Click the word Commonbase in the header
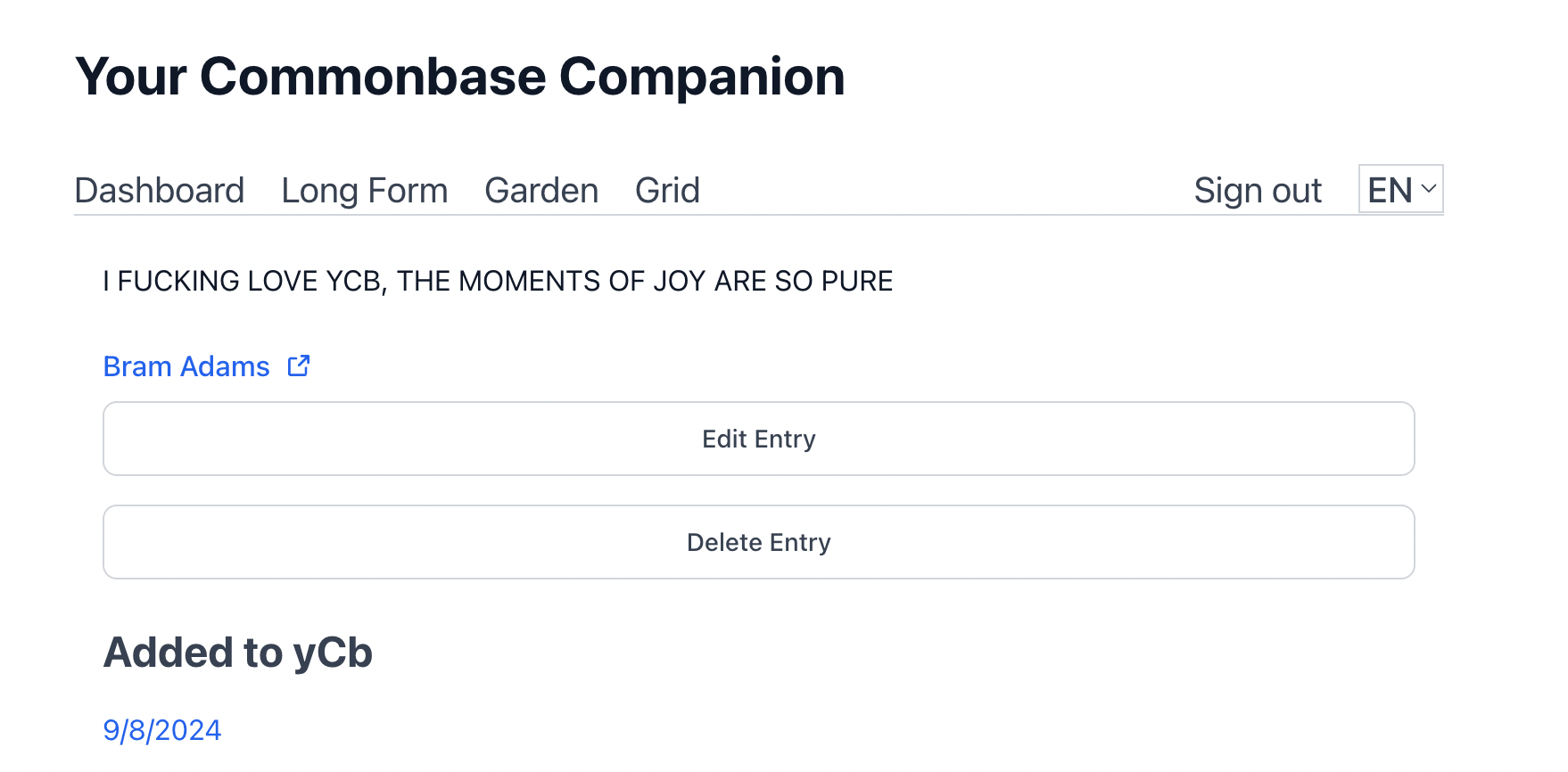1568x772 pixels. [373, 77]
